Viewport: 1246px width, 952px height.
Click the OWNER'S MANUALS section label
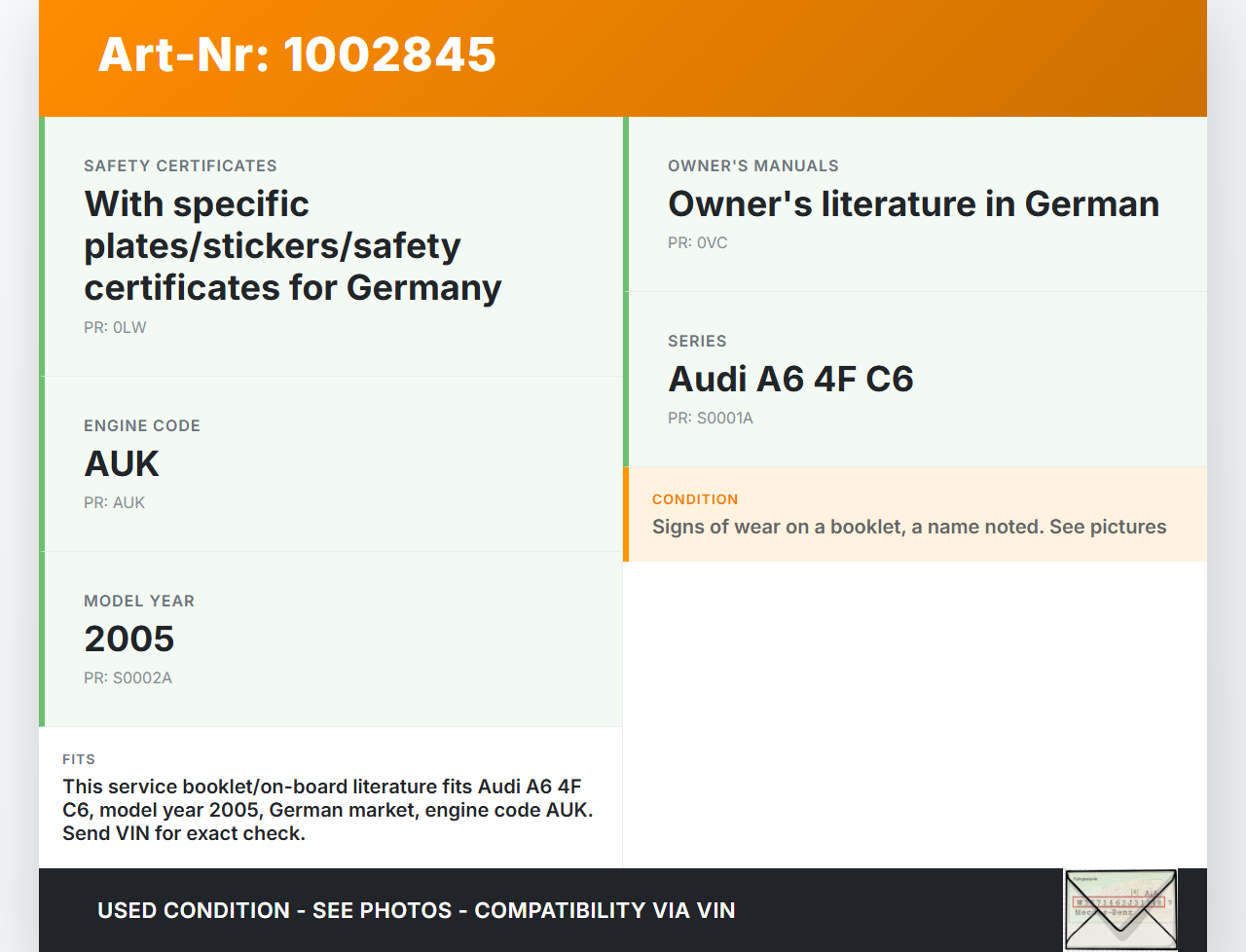click(752, 165)
